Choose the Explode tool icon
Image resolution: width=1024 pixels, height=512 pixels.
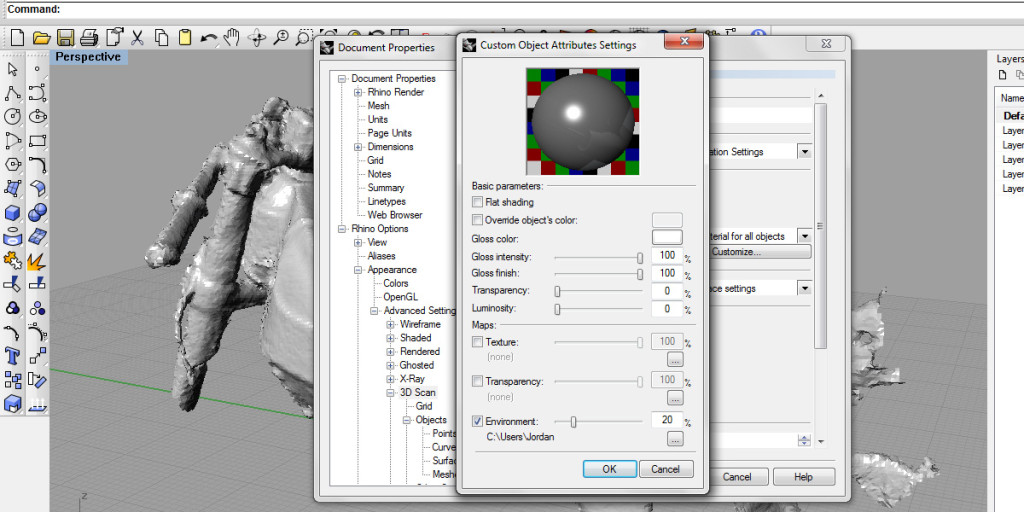(37, 261)
